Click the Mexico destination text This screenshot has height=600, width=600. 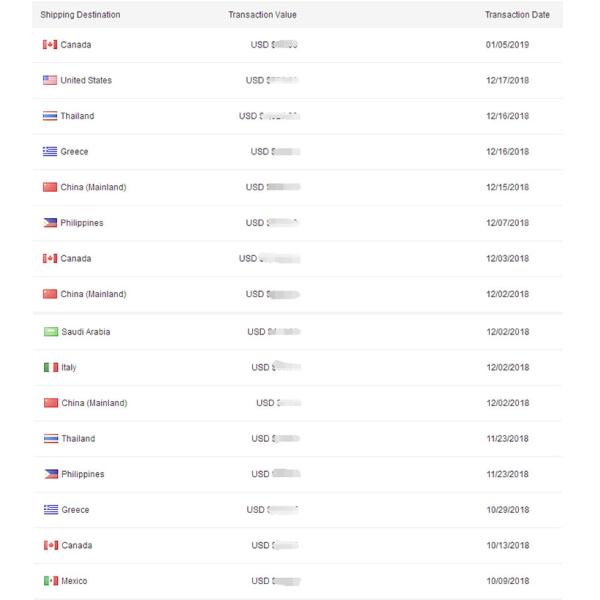click(75, 582)
